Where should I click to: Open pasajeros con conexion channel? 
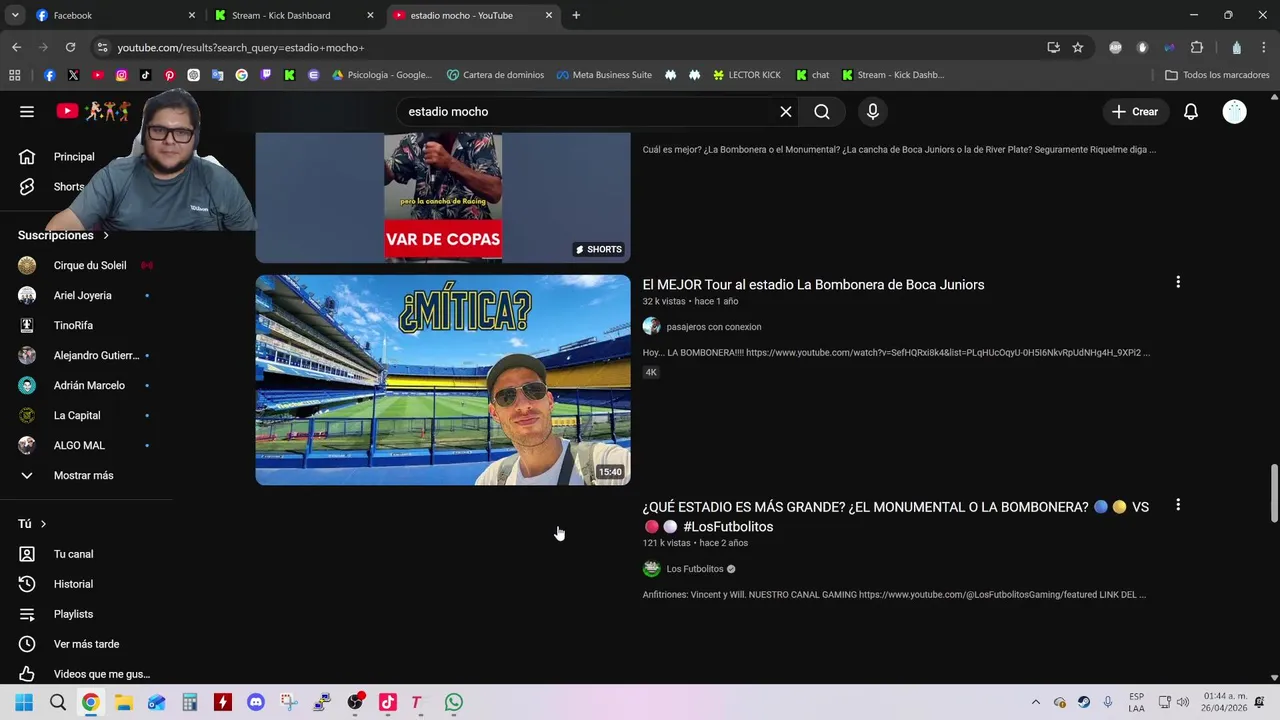714,327
